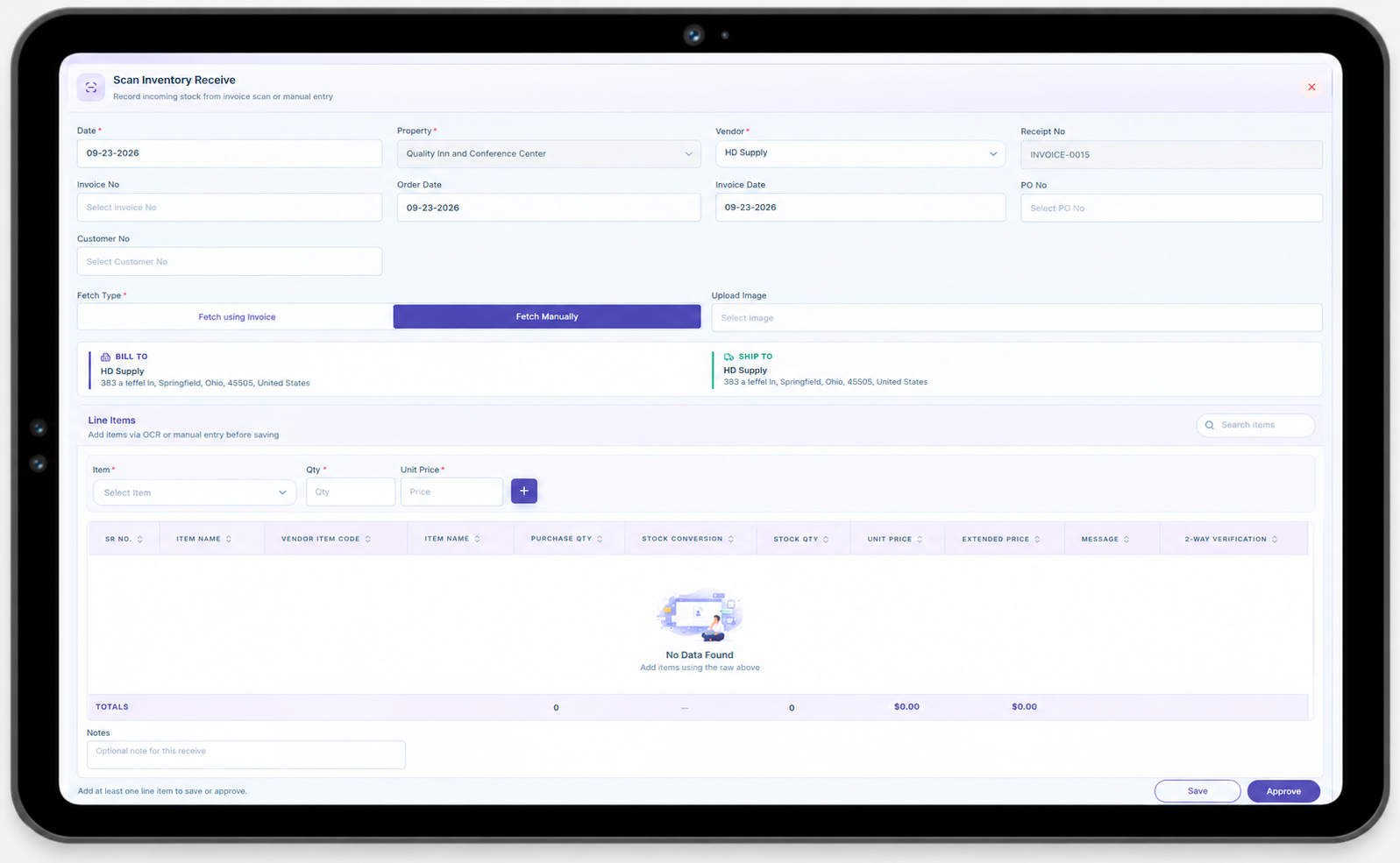The height and width of the screenshot is (863, 1400).
Task: Click the Scan Inventory Receive header icon
Action: coord(91,87)
